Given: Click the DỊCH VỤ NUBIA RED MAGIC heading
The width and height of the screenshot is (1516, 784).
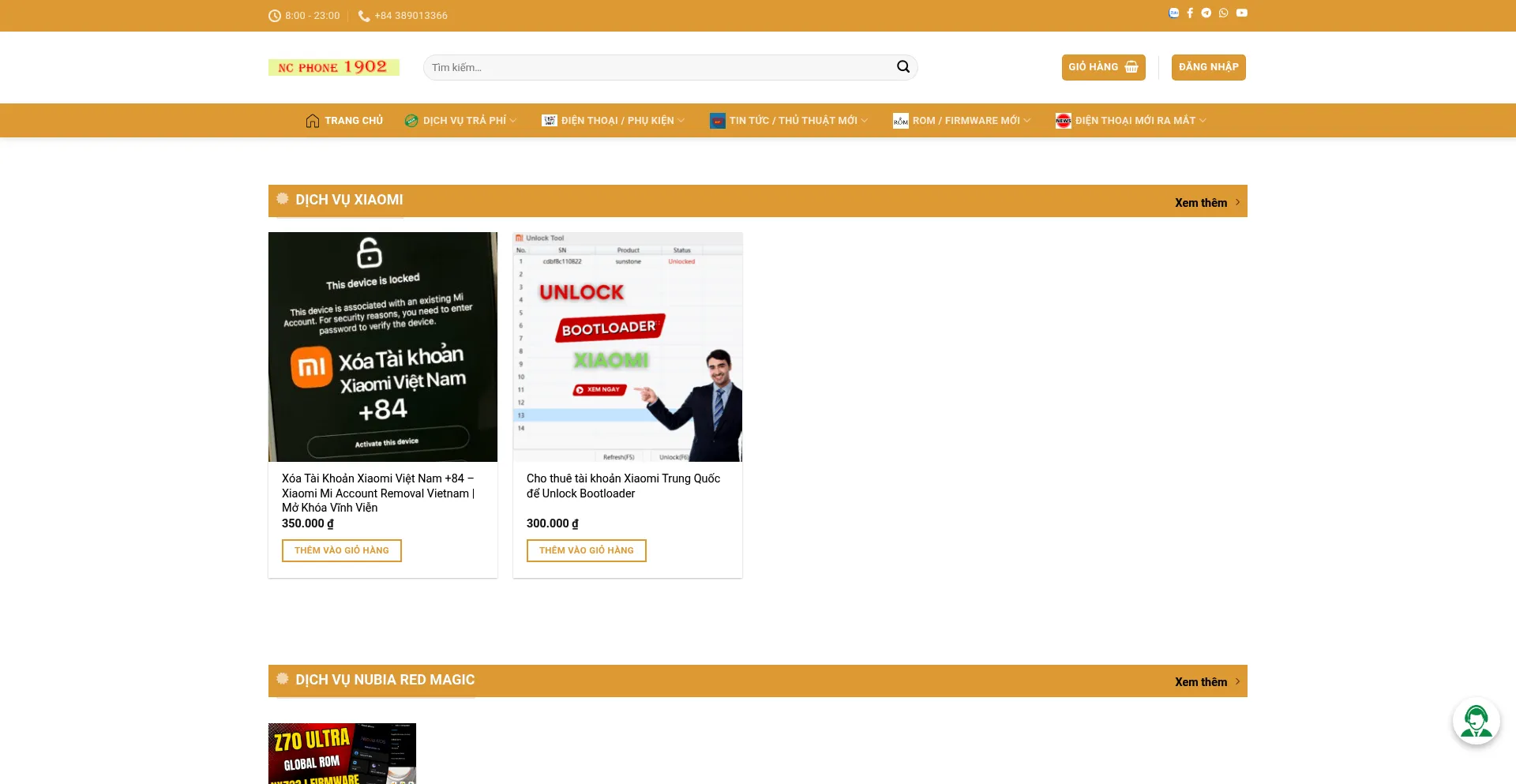Looking at the screenshot, I should click(x=385, y=680).
